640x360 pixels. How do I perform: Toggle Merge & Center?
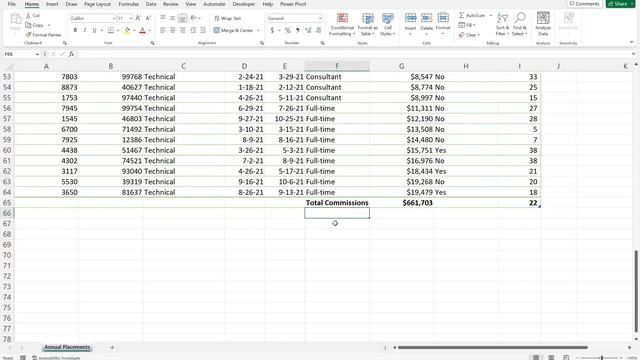pos(234,31)
